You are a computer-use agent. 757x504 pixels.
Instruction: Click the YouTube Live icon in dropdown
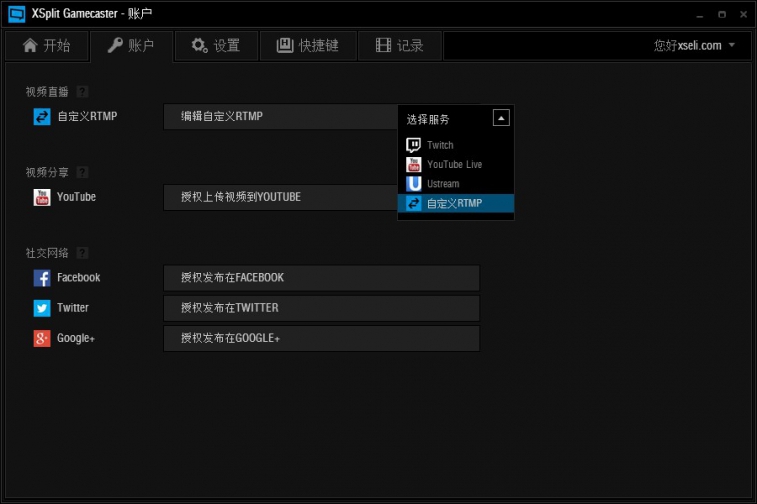point(414,165)
